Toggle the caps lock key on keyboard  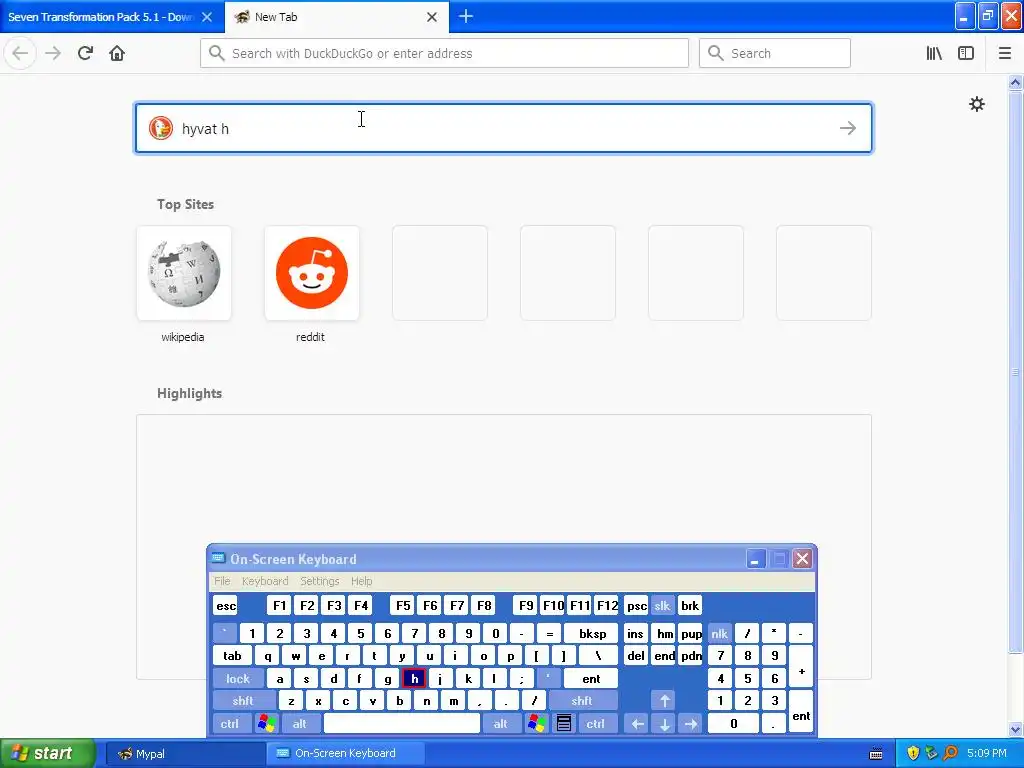point(238,679)
